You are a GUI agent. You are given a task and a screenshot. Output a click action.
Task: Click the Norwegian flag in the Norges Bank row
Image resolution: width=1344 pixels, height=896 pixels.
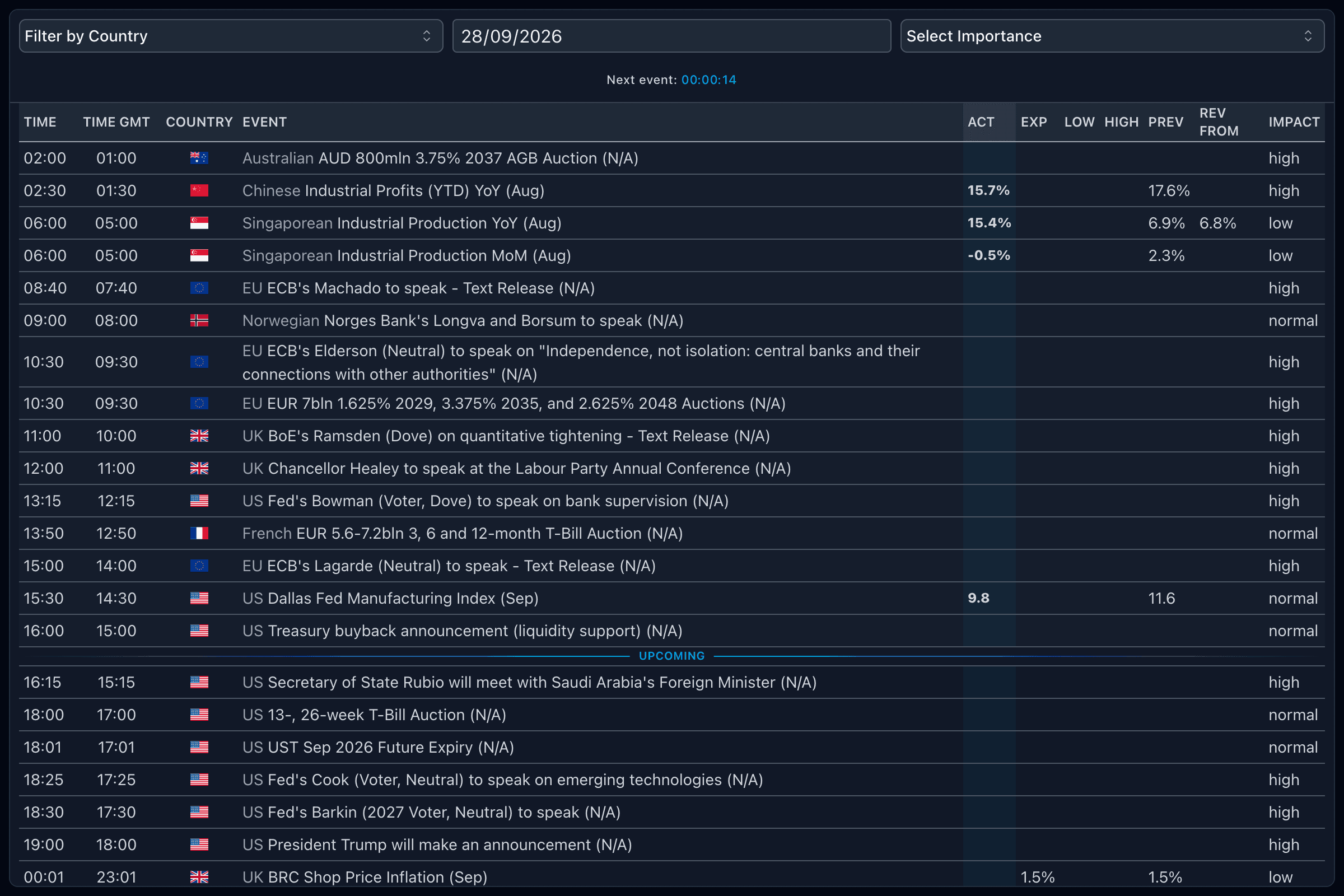[x=199, y=320]
